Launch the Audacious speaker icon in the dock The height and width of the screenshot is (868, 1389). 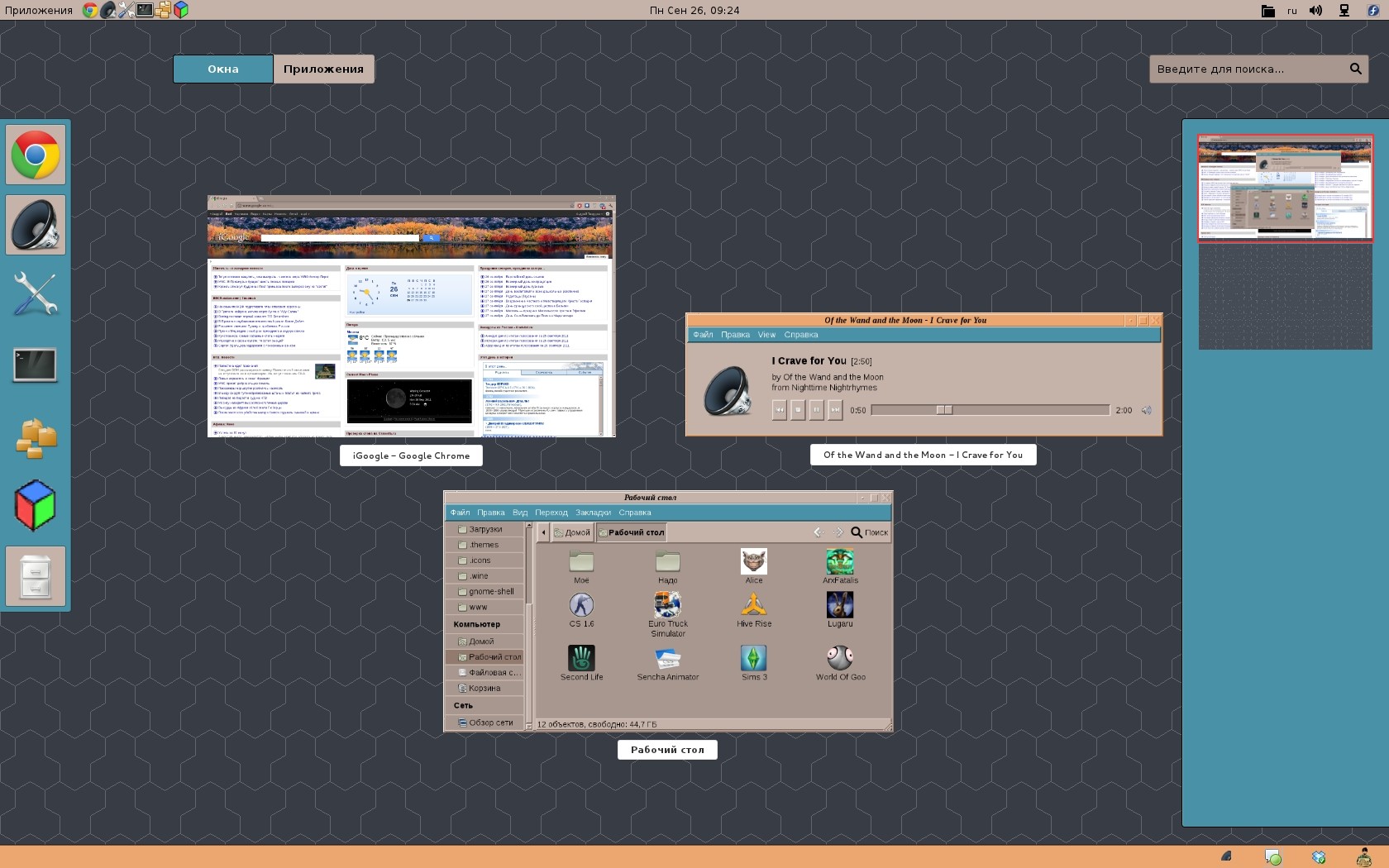coord(35,224)
